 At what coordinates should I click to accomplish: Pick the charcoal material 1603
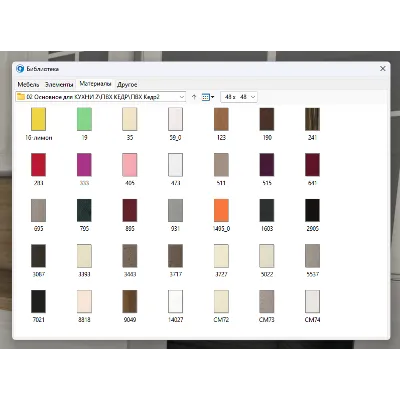(267, 210)
